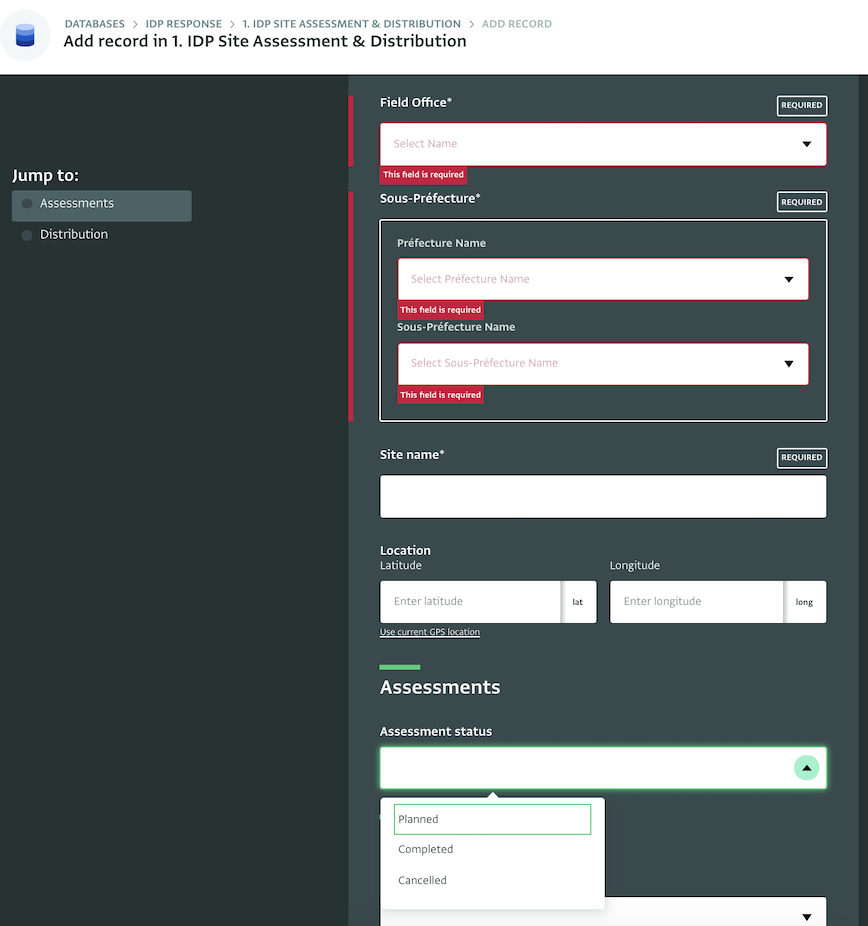Open the Field Office Select Name dropdown

603,144
